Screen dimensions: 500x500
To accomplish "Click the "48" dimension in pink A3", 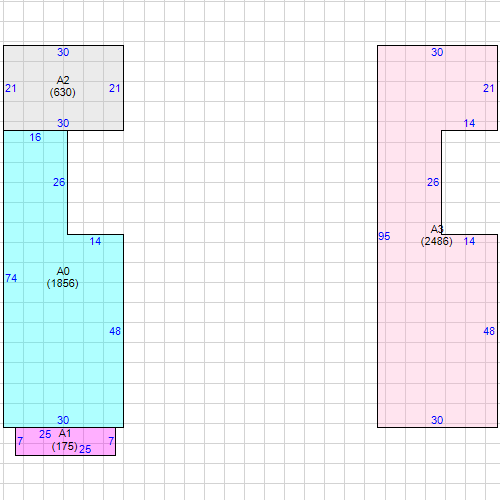I will coord(489,331).
